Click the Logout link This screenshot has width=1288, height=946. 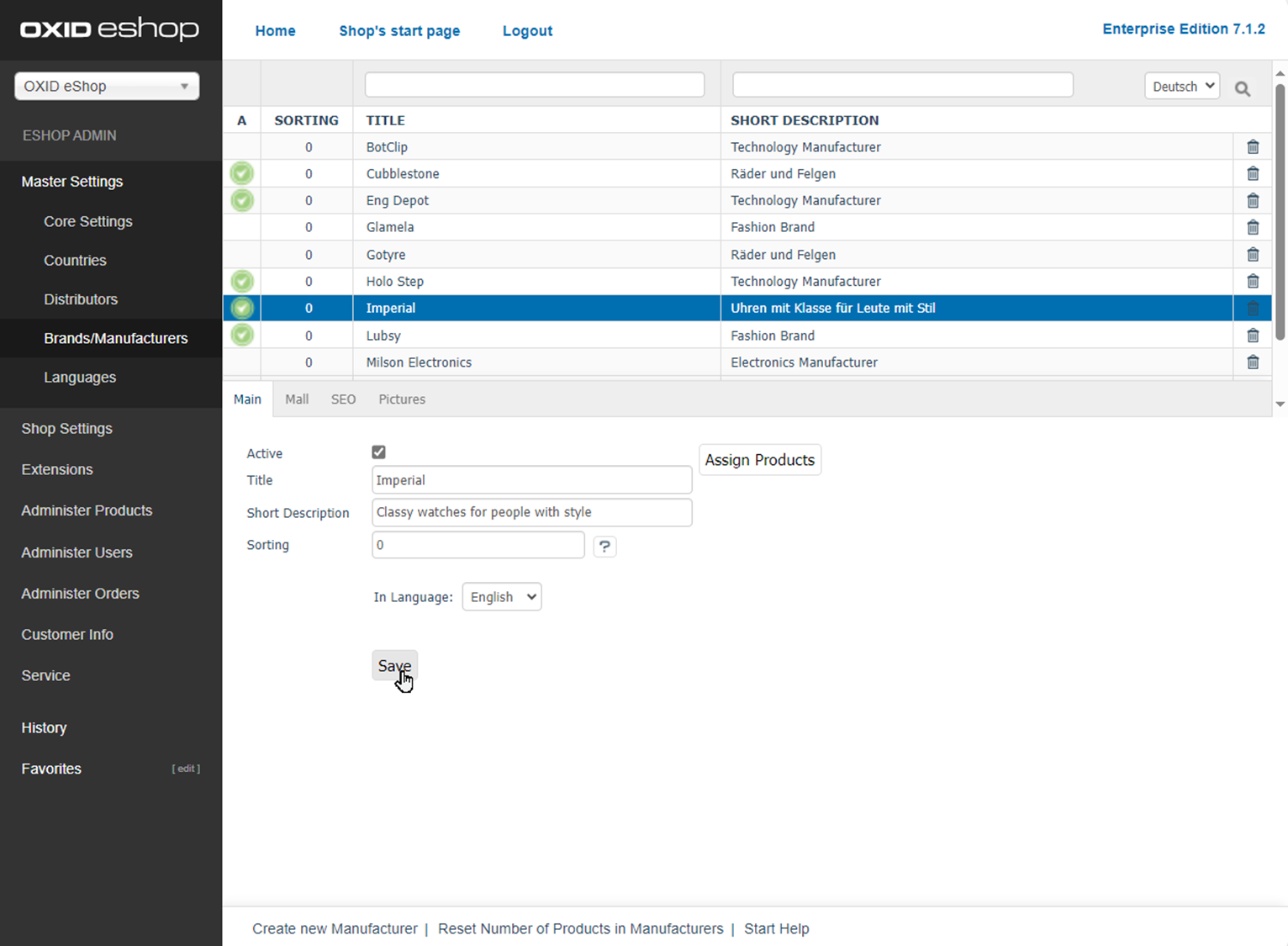click(527, 31)
